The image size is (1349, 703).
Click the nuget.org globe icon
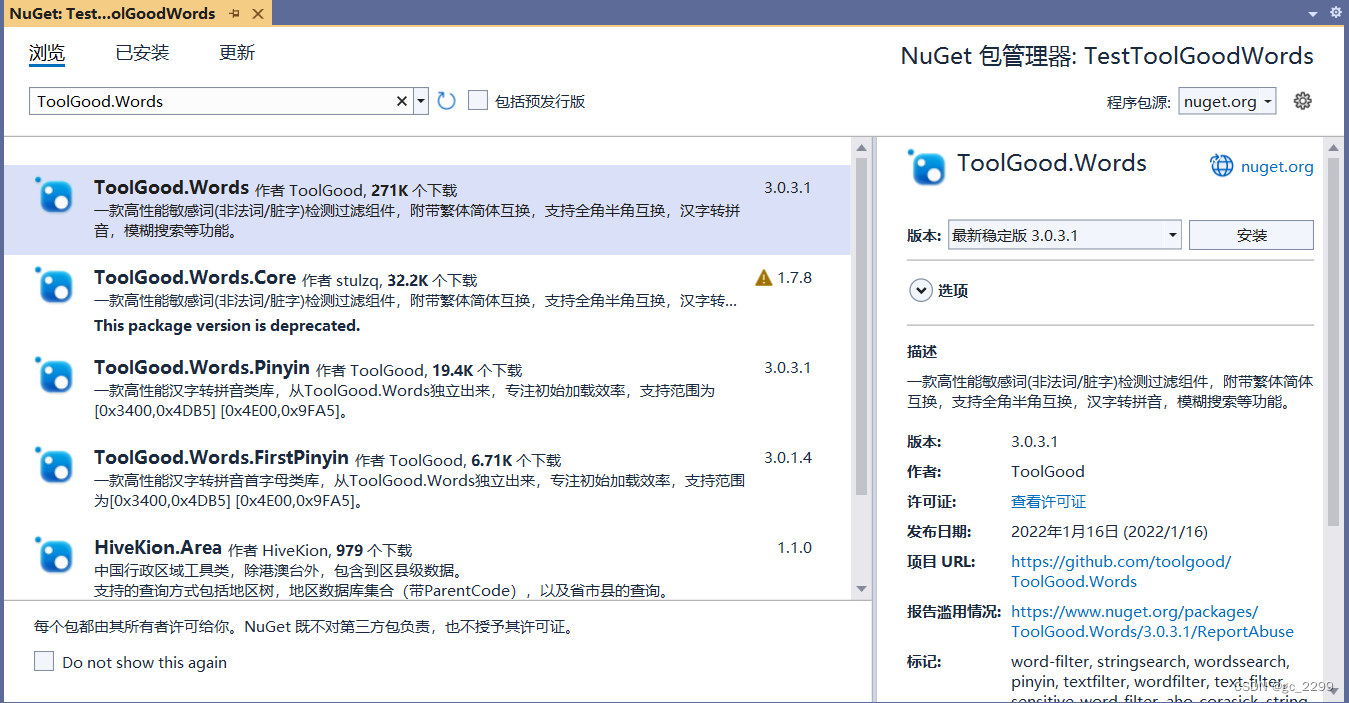click(x=1222, y=166)
